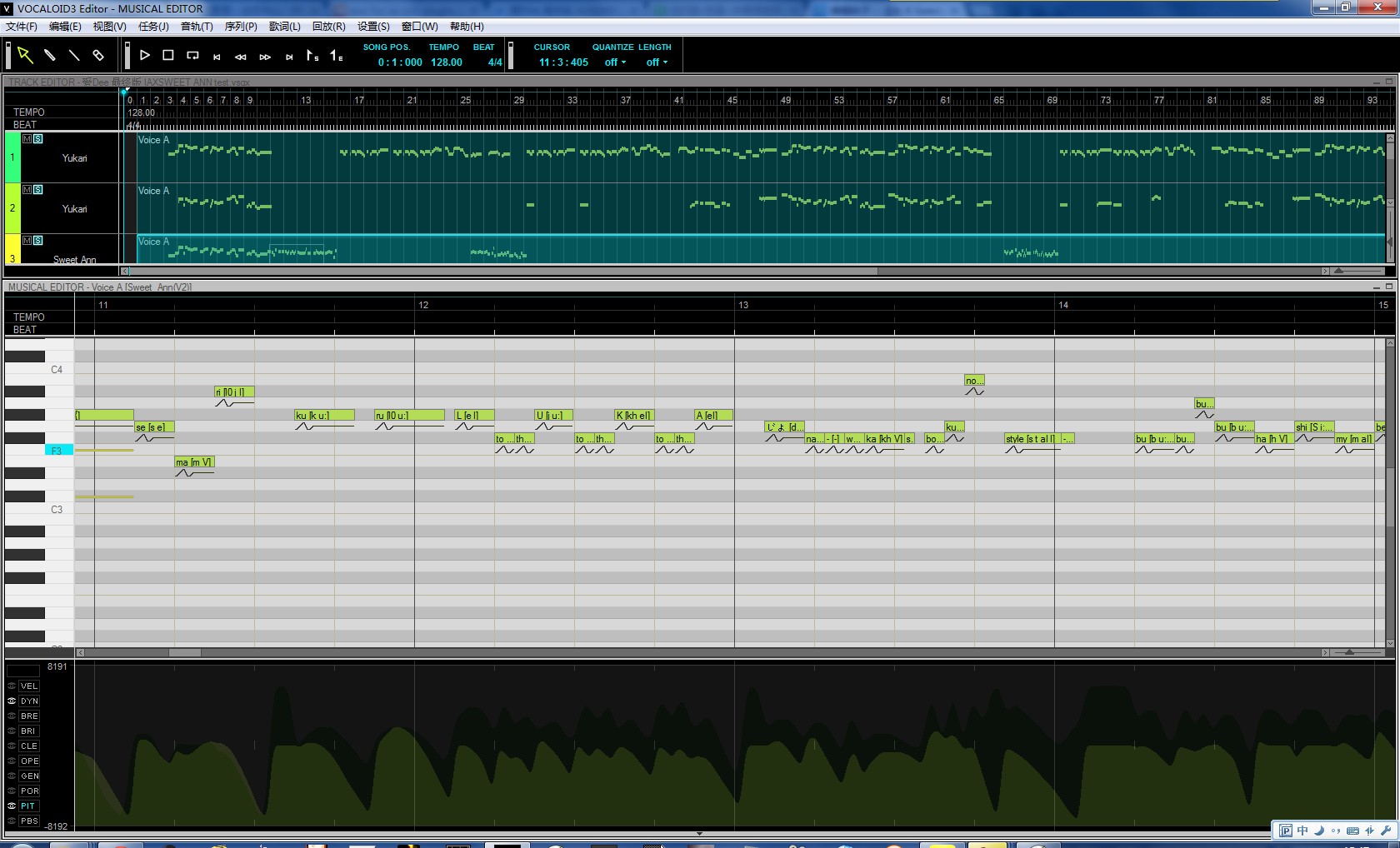
Task: Solo track 2 Yukari
Action: coord(37,190)
